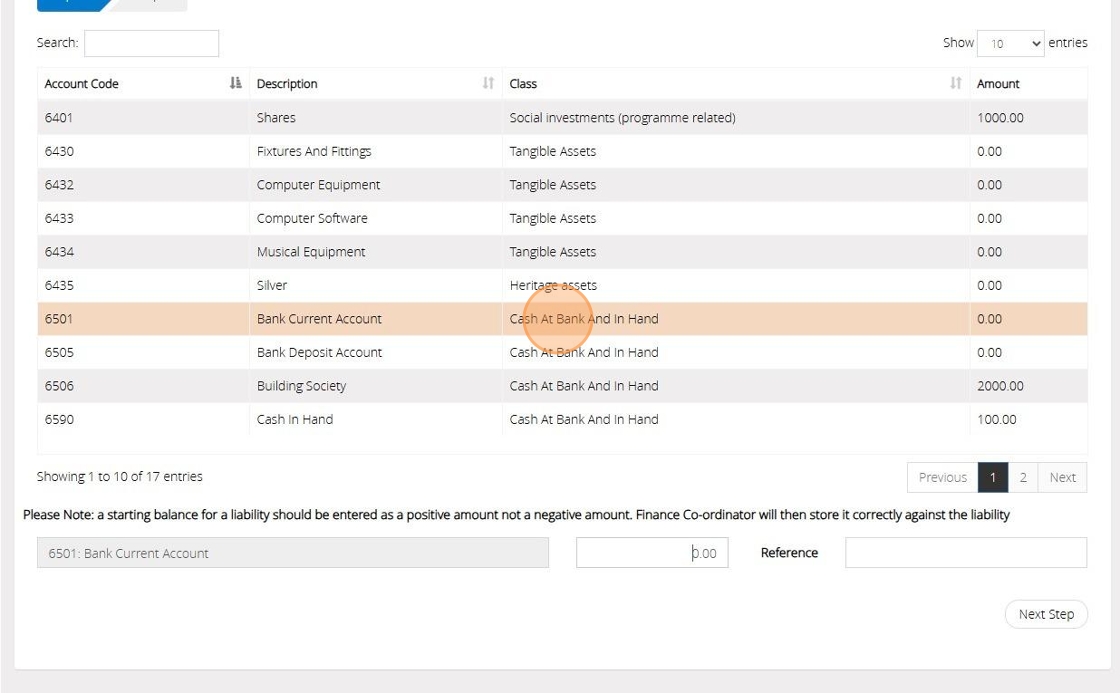
Task: Focus the Search text box
Action: 151,43
